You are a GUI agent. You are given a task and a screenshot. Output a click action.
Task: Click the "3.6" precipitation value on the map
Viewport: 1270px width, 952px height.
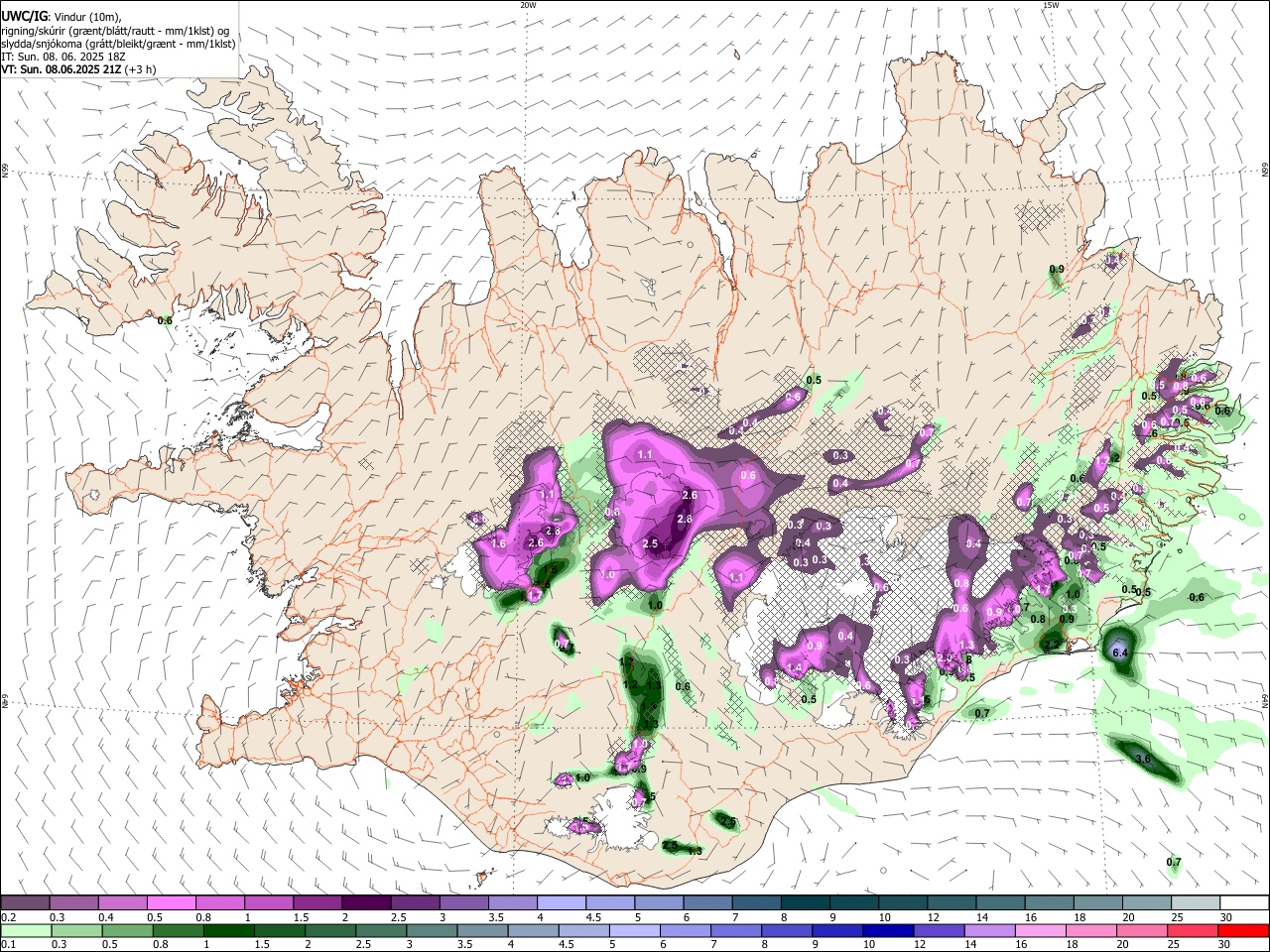(x=1142, y=759)
